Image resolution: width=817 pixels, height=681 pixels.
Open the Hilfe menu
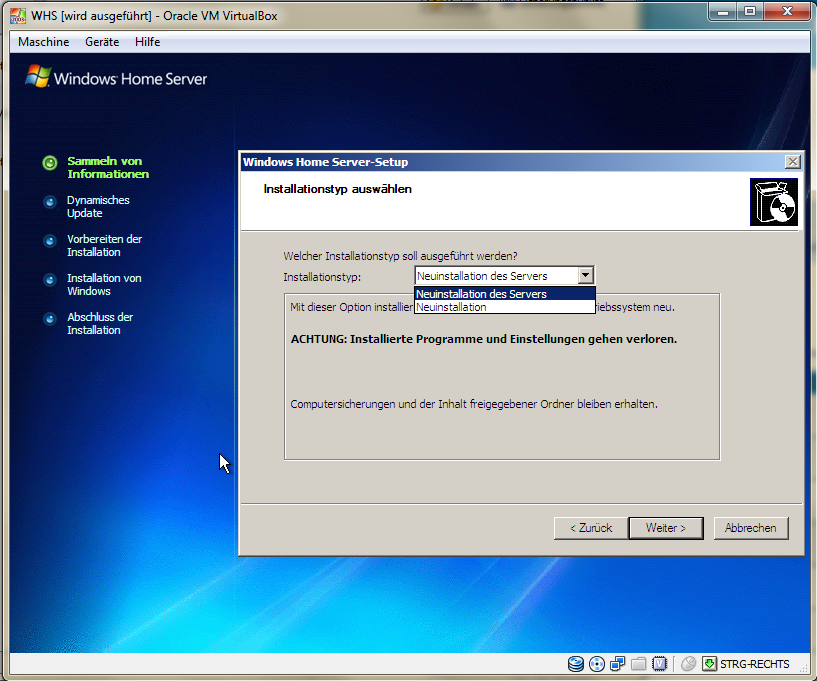click(147, 42)
